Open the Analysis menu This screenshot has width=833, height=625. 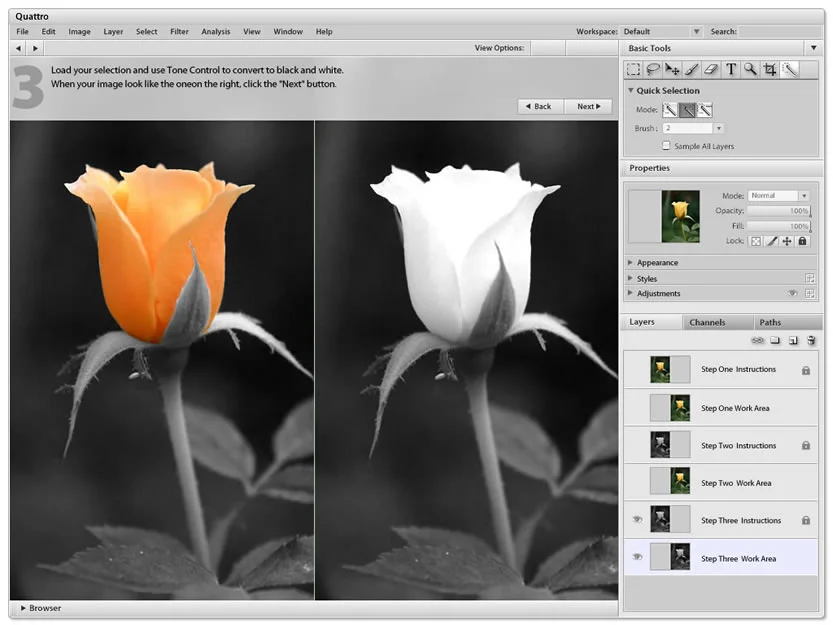[x=216, y=31]
